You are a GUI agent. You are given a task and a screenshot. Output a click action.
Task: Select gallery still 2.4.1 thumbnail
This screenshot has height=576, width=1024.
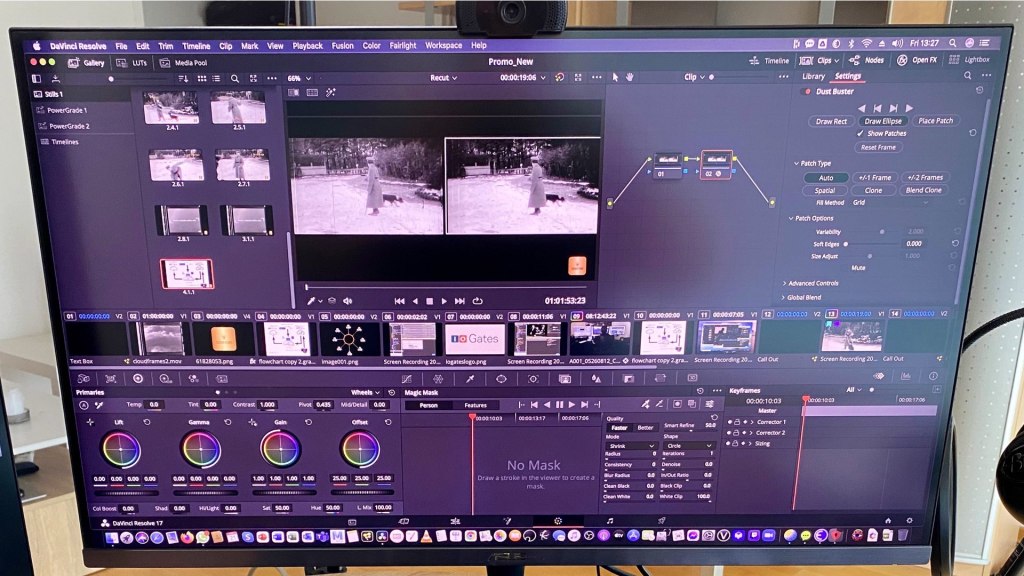[171, 108]
